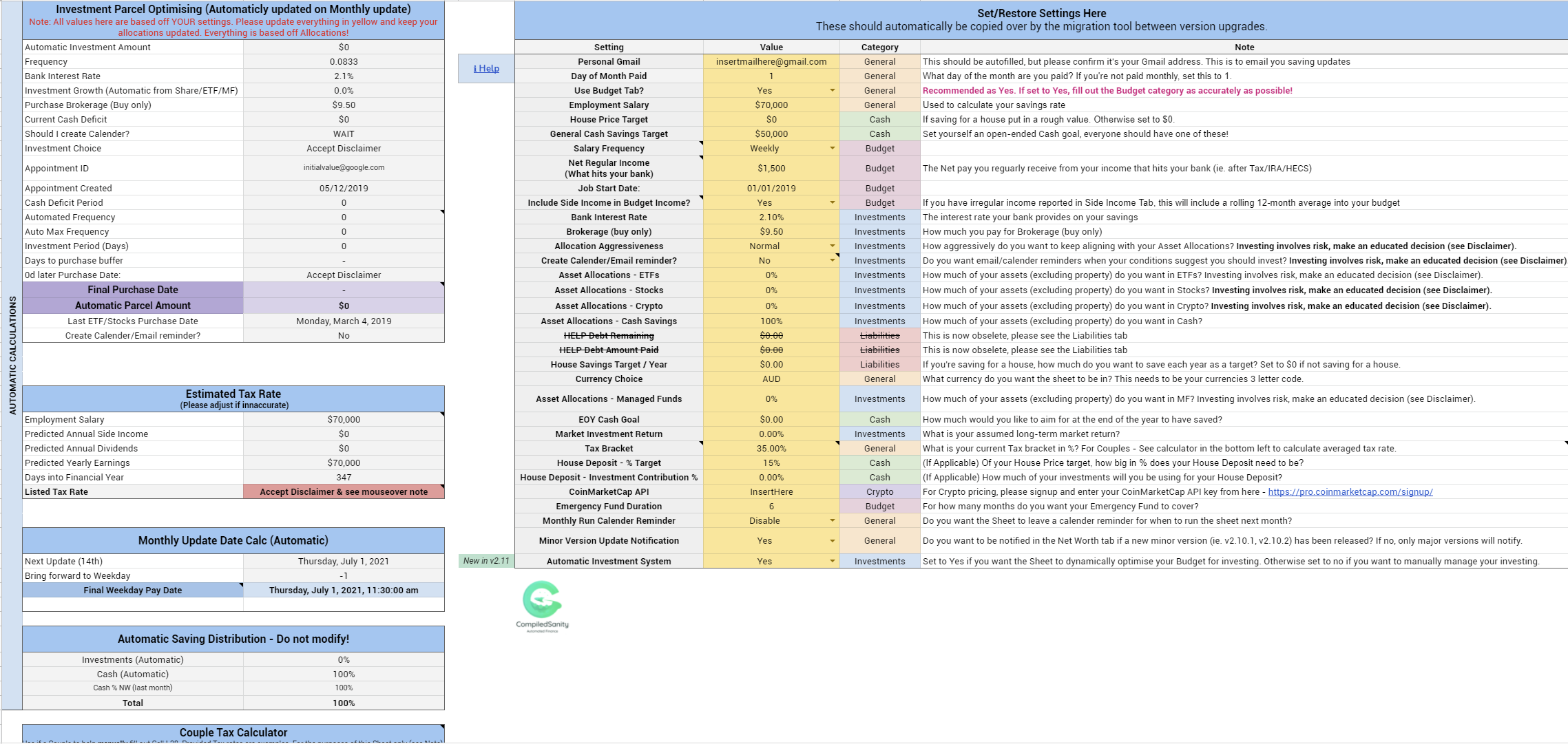Select Asset Allocations - ETFs value cell
Viewport: 1568px width, 744px height.
click(771, 275)
